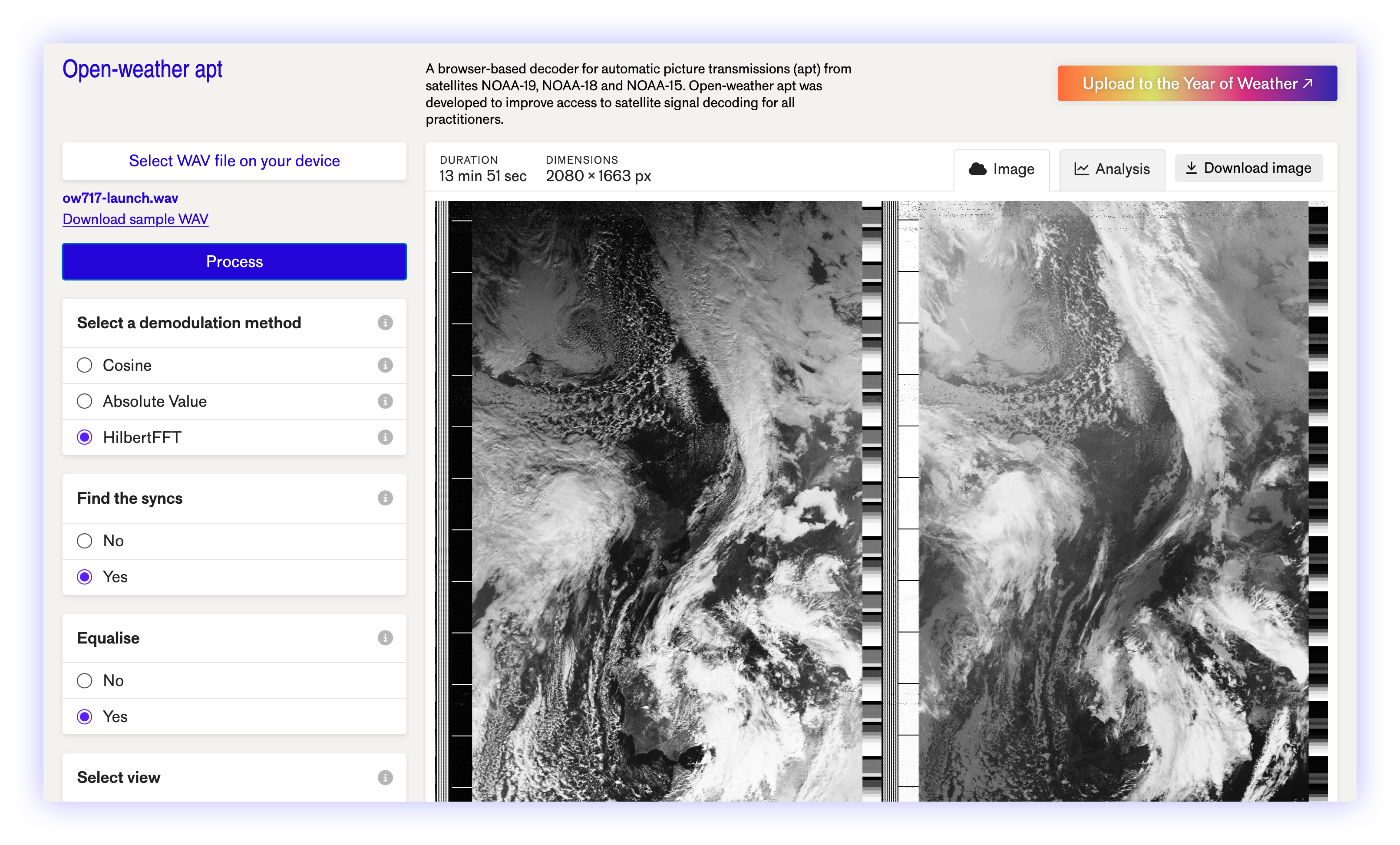Screen dimensions: 1400x845
Task: Click the 13 min 51 sec duration
Action: 482,176
